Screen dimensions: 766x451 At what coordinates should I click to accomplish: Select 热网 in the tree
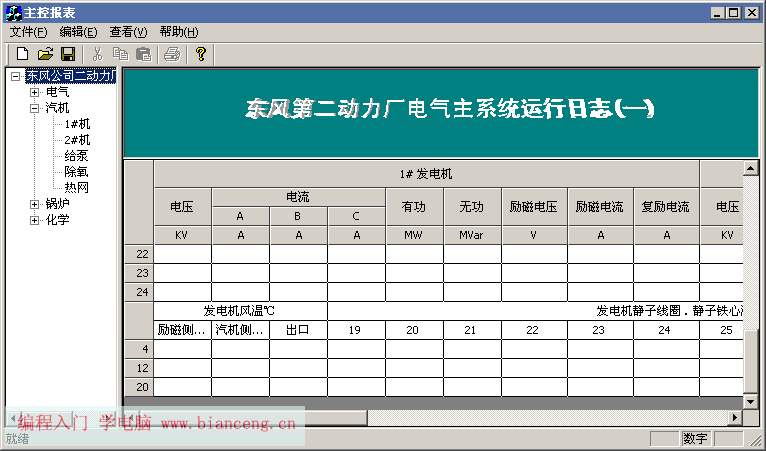pos(76,188)
